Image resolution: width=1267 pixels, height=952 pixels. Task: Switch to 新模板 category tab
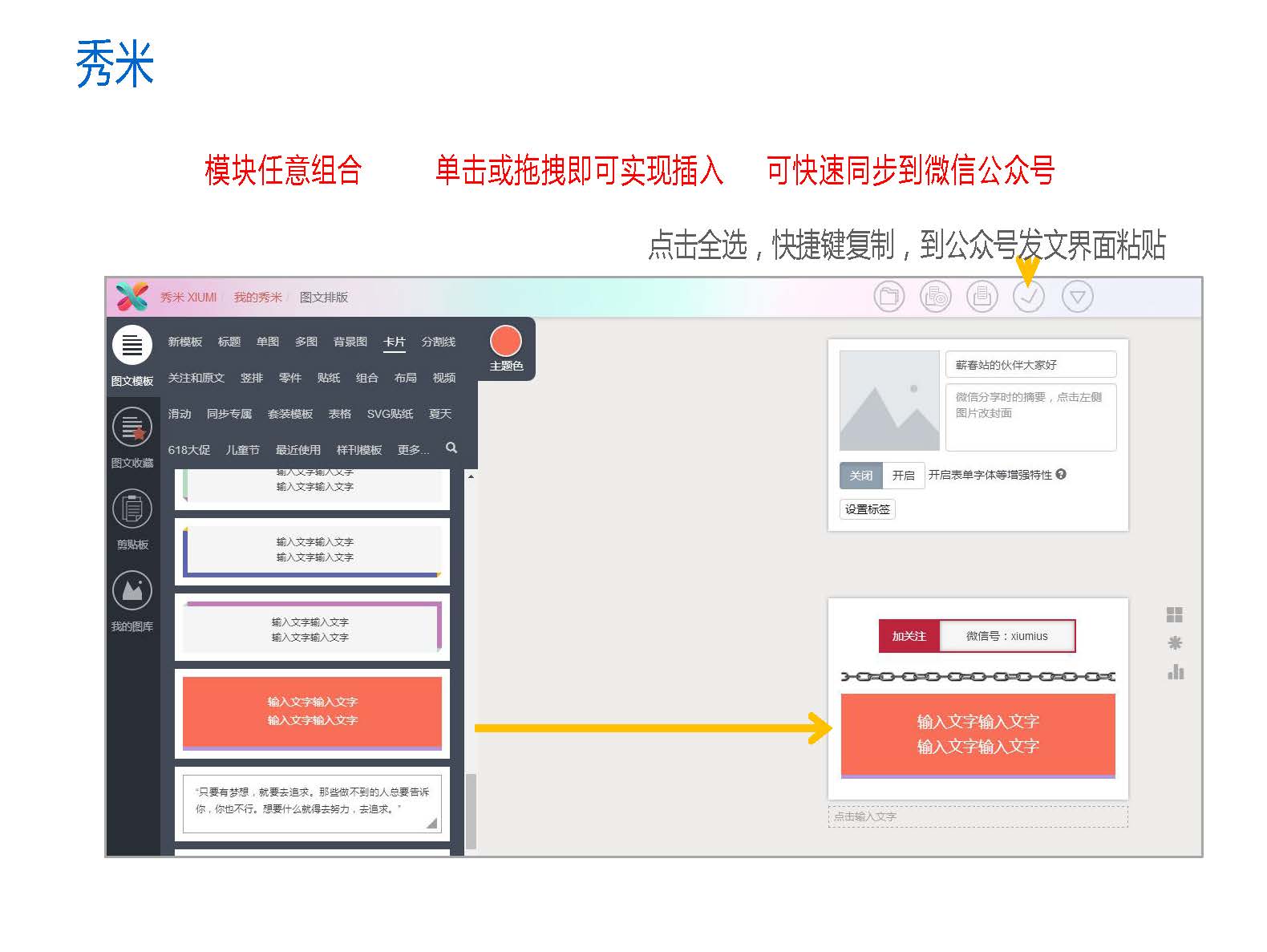click(x=185, y=342)
